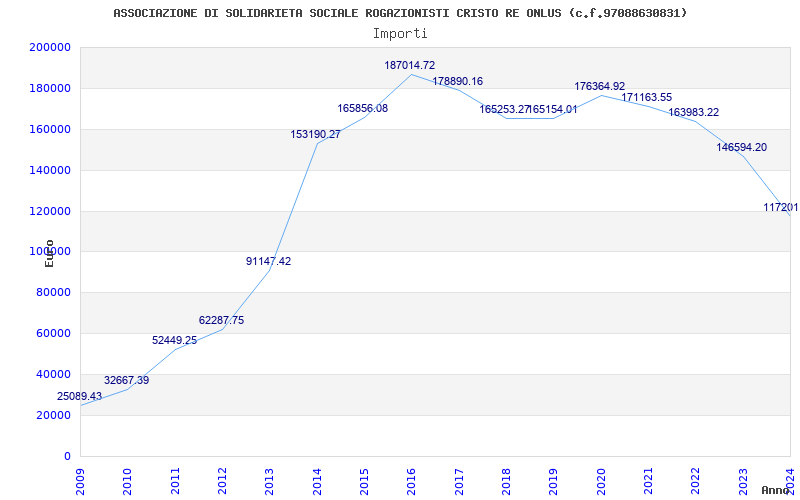800x500 pixels.
Task: Select value label 176364.92
Action: pyautogui.click(x=599, y=86)
